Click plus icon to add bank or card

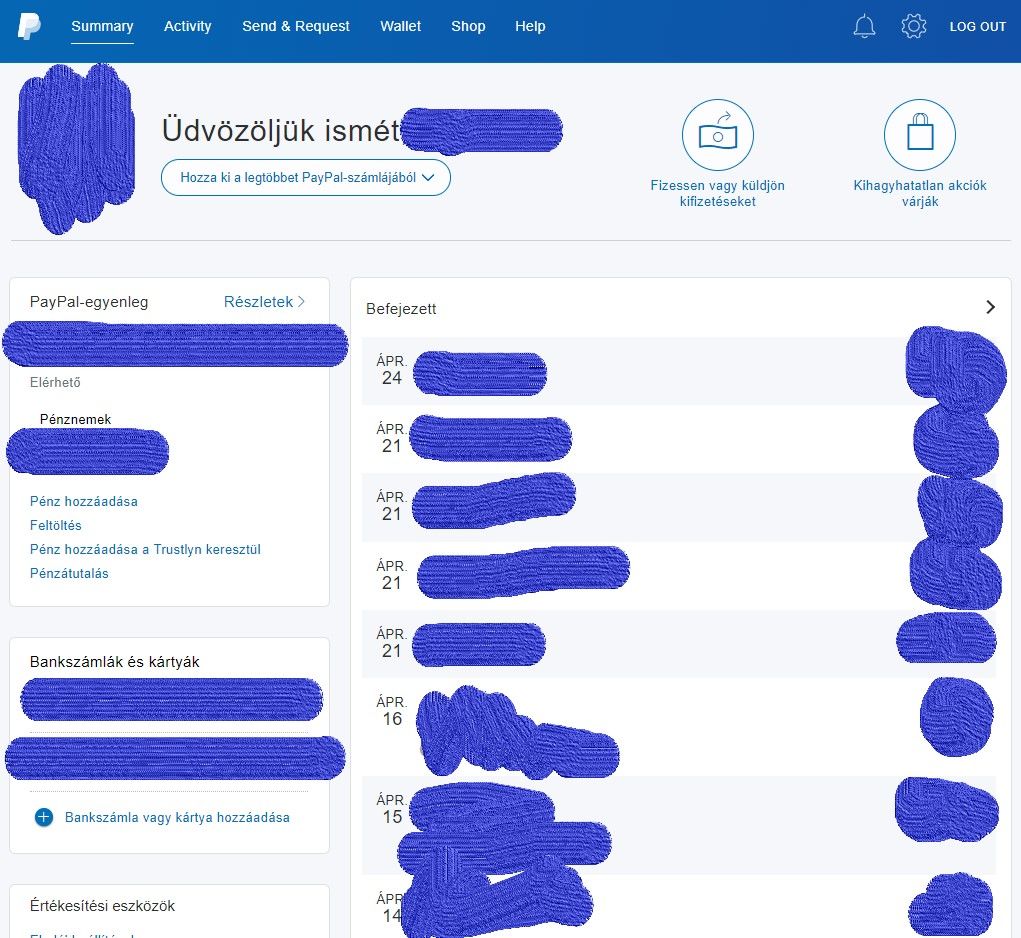pos(44,817)
